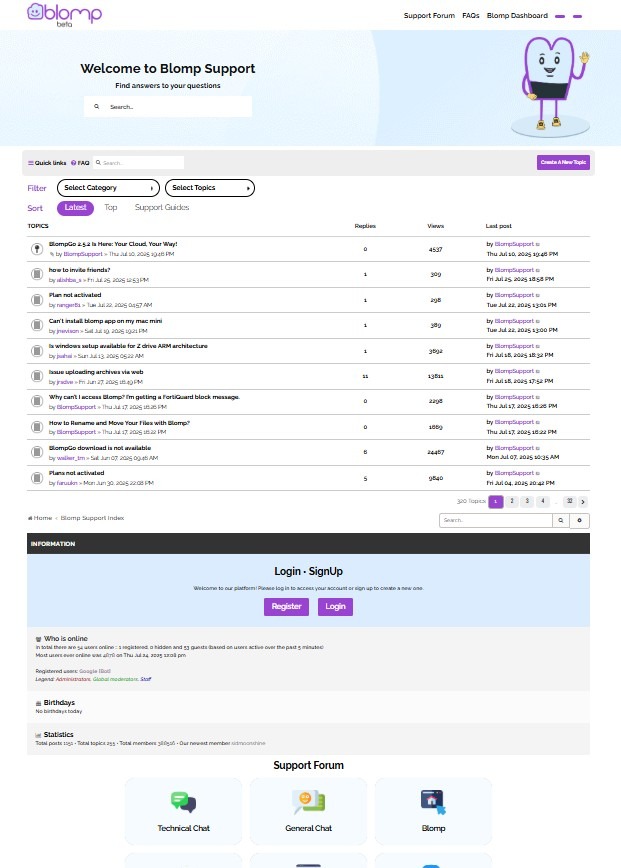Open Blomp Dashboard in top navigation
Image resolution: width=621 pixels, height=868 pixels.
pos(517,16)
